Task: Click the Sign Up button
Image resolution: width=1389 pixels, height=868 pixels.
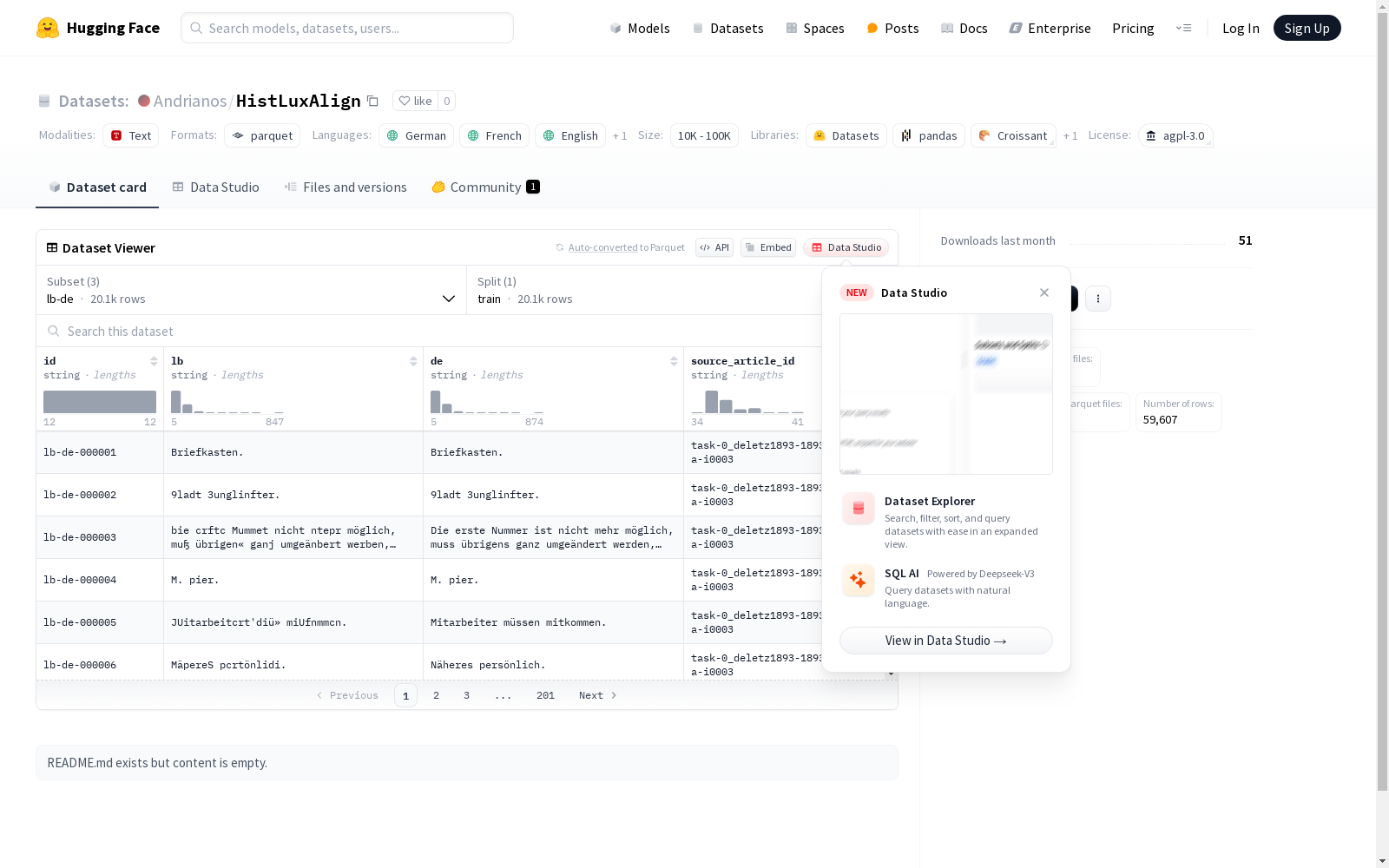Action: (1307, 28)
